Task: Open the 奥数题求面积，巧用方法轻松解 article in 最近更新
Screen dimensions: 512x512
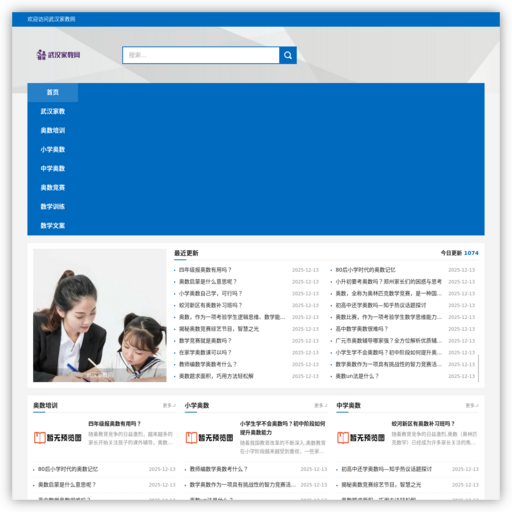Action: point(216,376)
